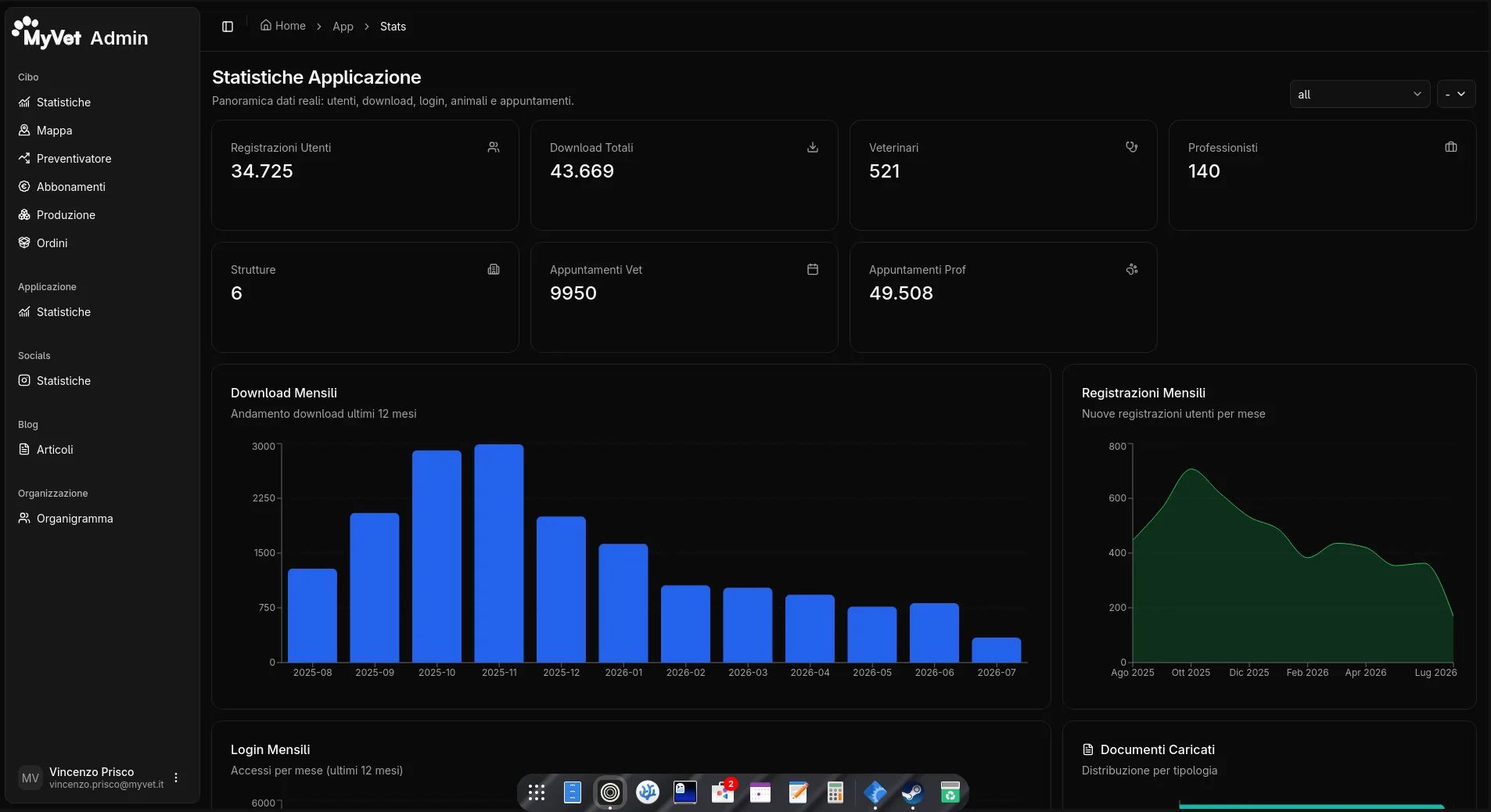Click the 2025-10 download bar

(x=437, y=556)
